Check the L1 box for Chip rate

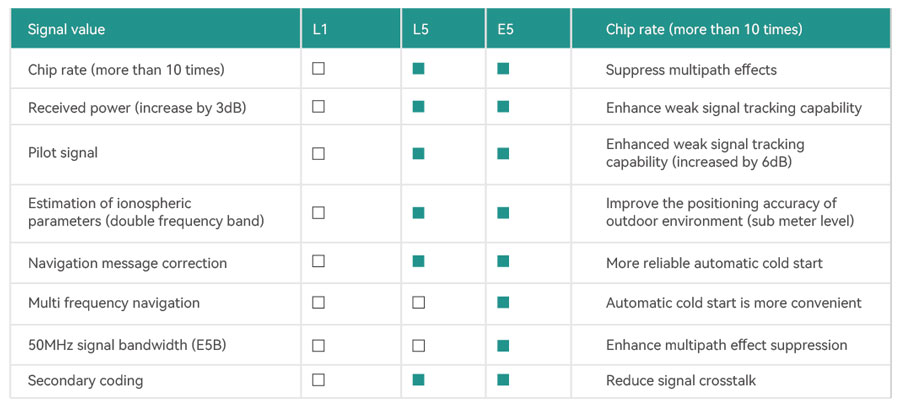(318, 69)
